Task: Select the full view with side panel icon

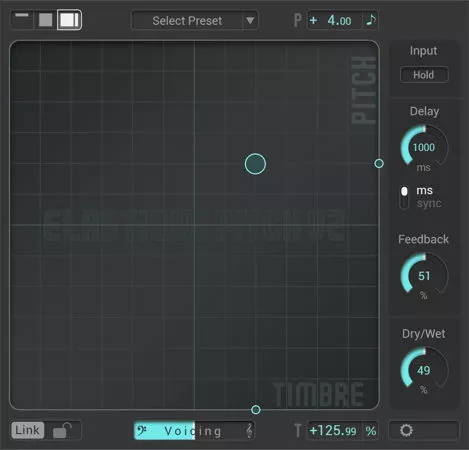Action: (x=69, y=20)
